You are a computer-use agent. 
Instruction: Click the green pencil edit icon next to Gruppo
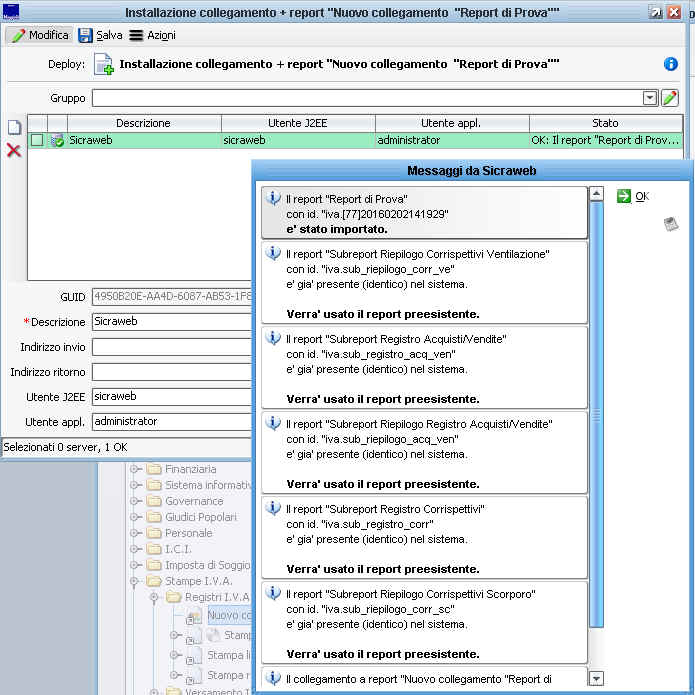click(x=670, y=98)
